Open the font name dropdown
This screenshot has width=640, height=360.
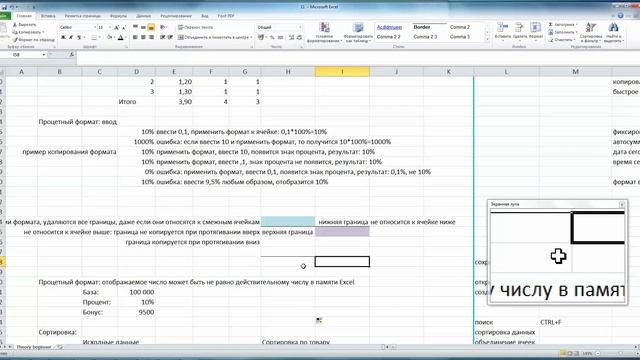(95, 27)
